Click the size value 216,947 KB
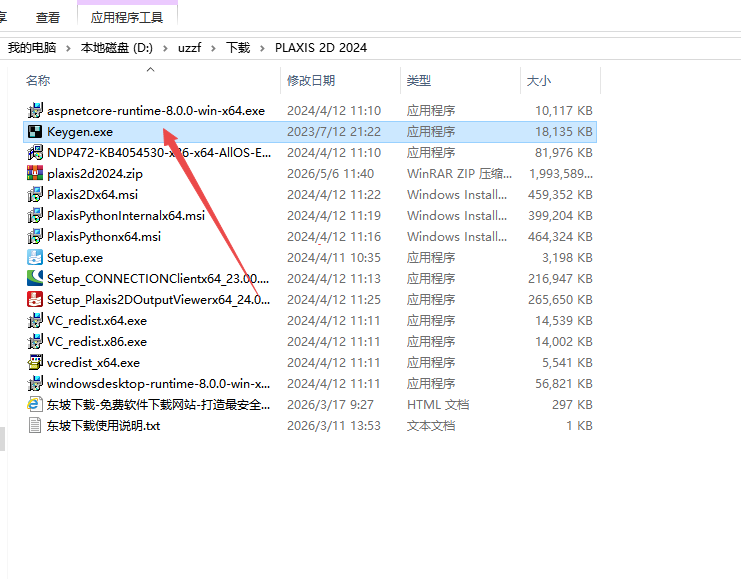 click(x=560, y=279)
